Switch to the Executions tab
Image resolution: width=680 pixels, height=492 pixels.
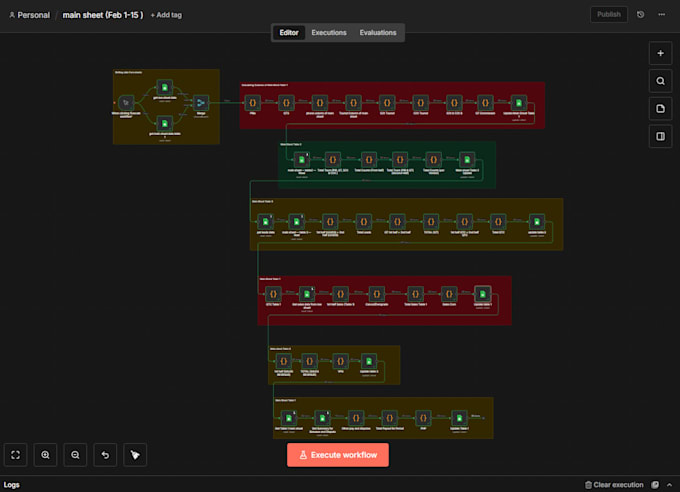(329, 33)
